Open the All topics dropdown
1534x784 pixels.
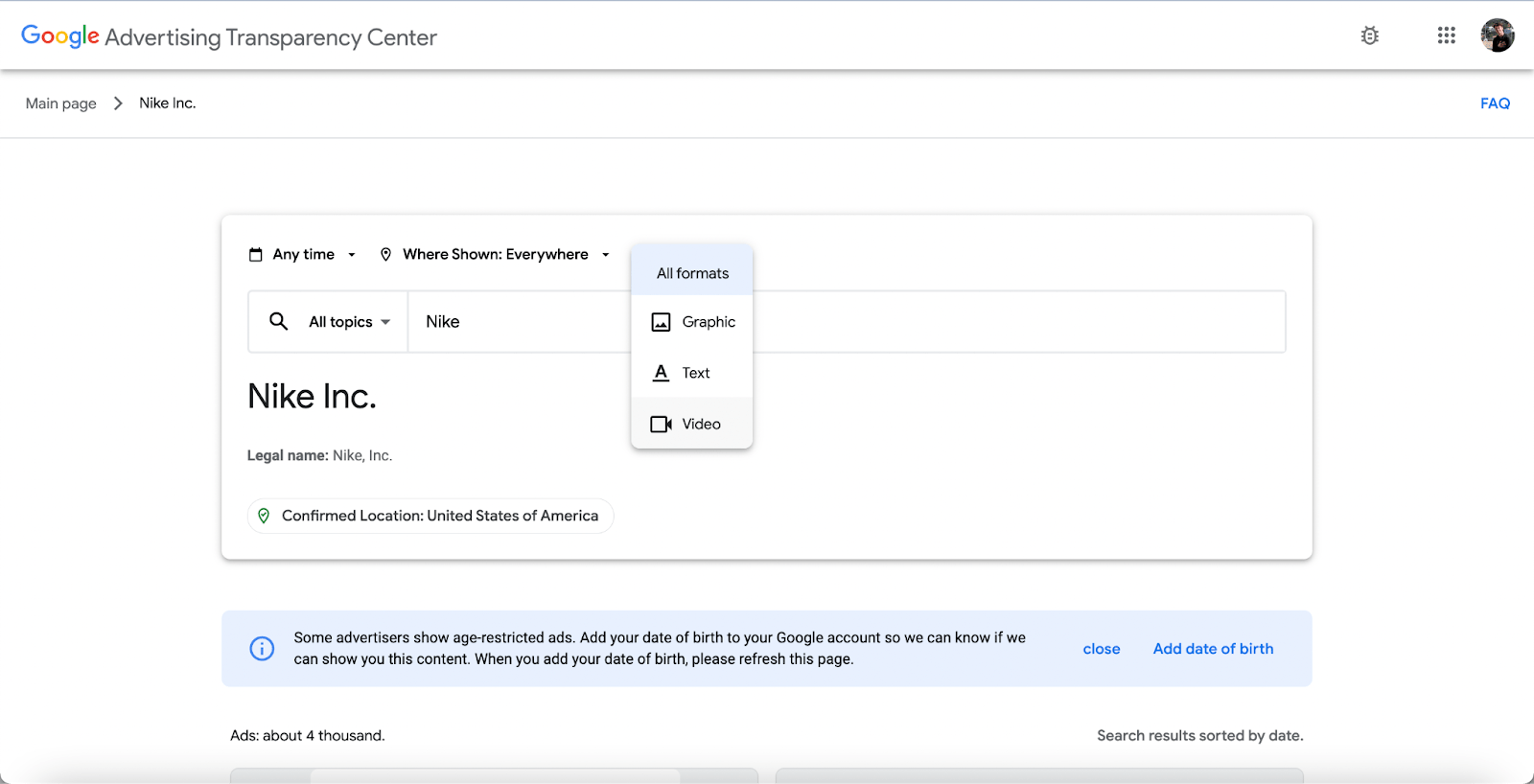pos(349,322)
